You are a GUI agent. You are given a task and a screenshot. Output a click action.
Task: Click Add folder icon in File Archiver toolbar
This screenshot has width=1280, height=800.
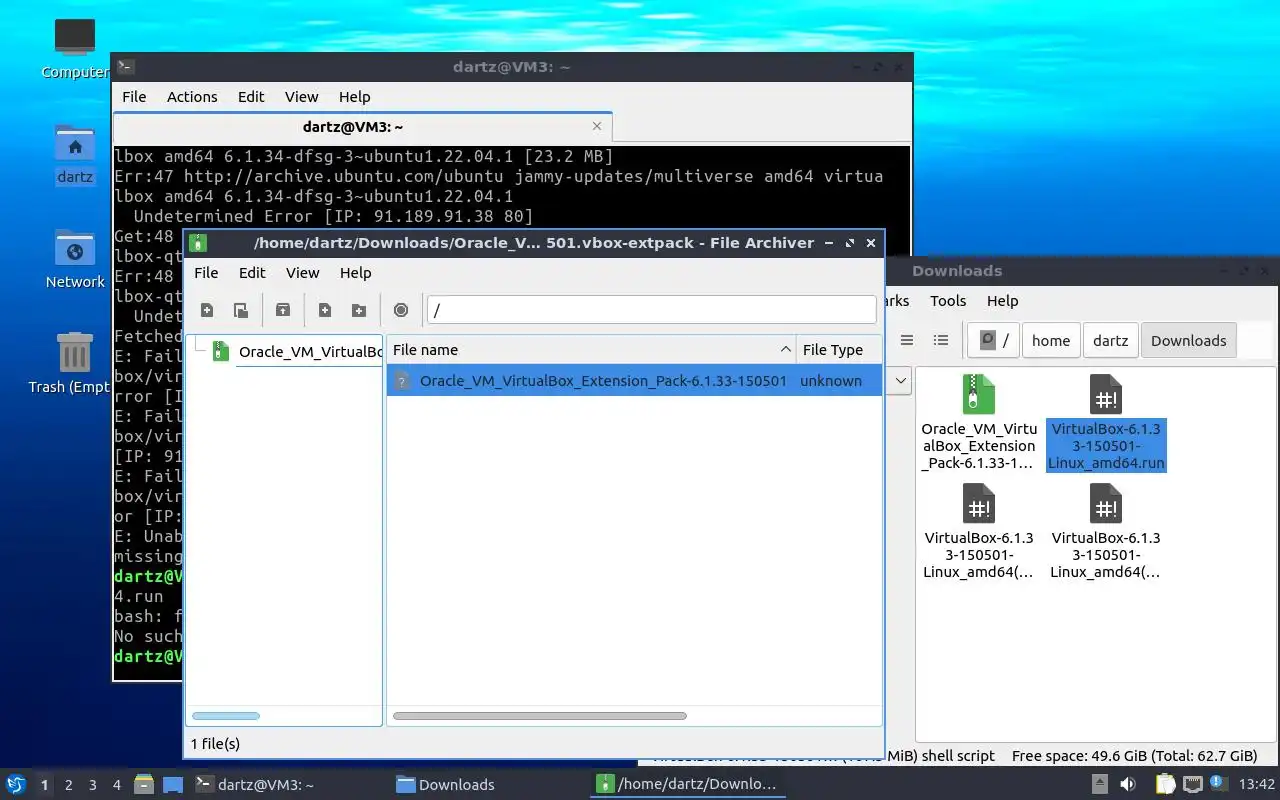[359, 310]
